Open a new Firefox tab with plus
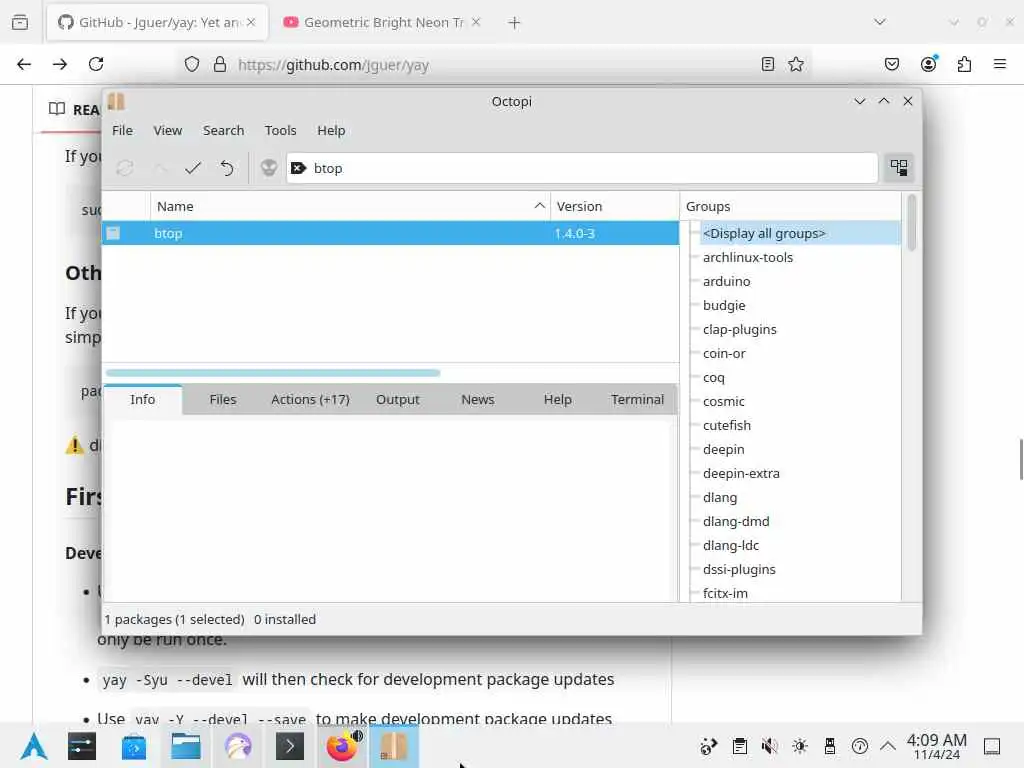Viewport: 1024px width, 768px height. click(515, 23)
